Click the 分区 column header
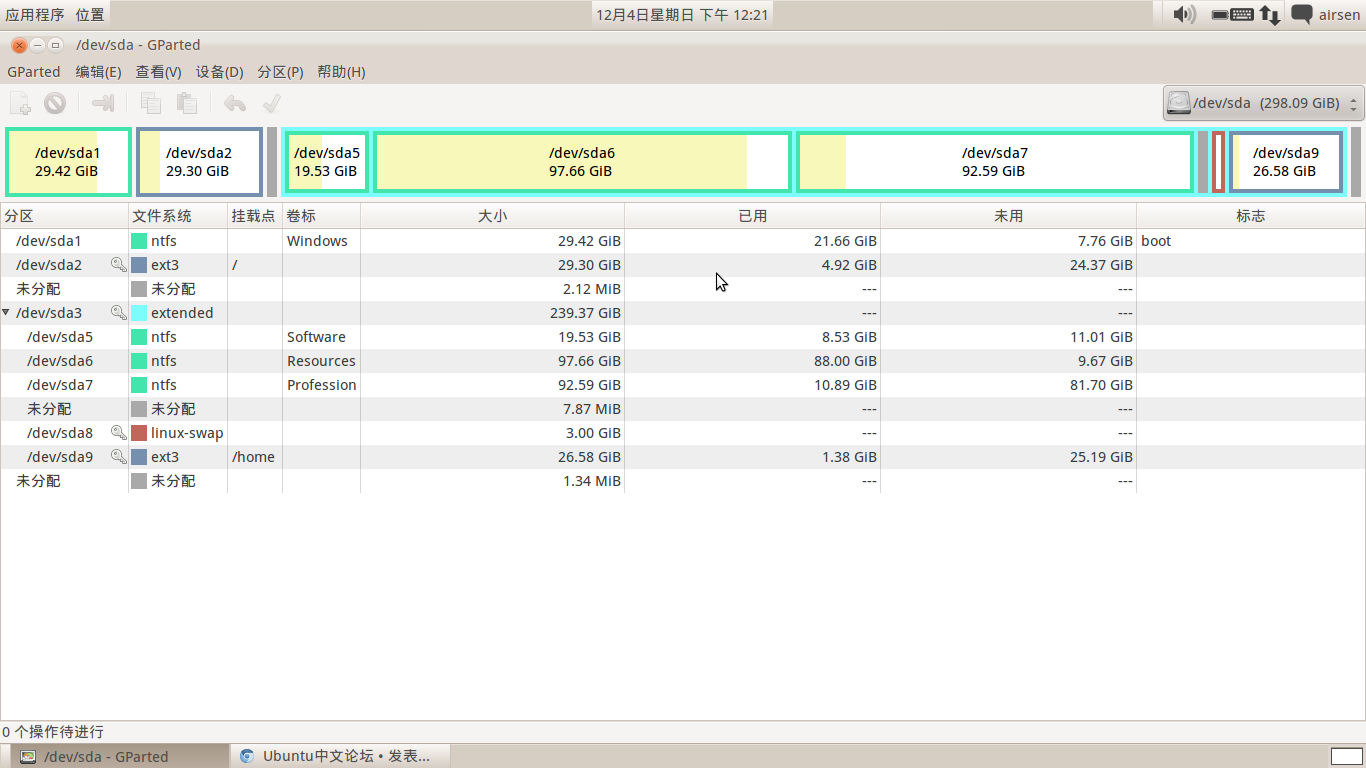1366x768 pixels. [64, 216]
